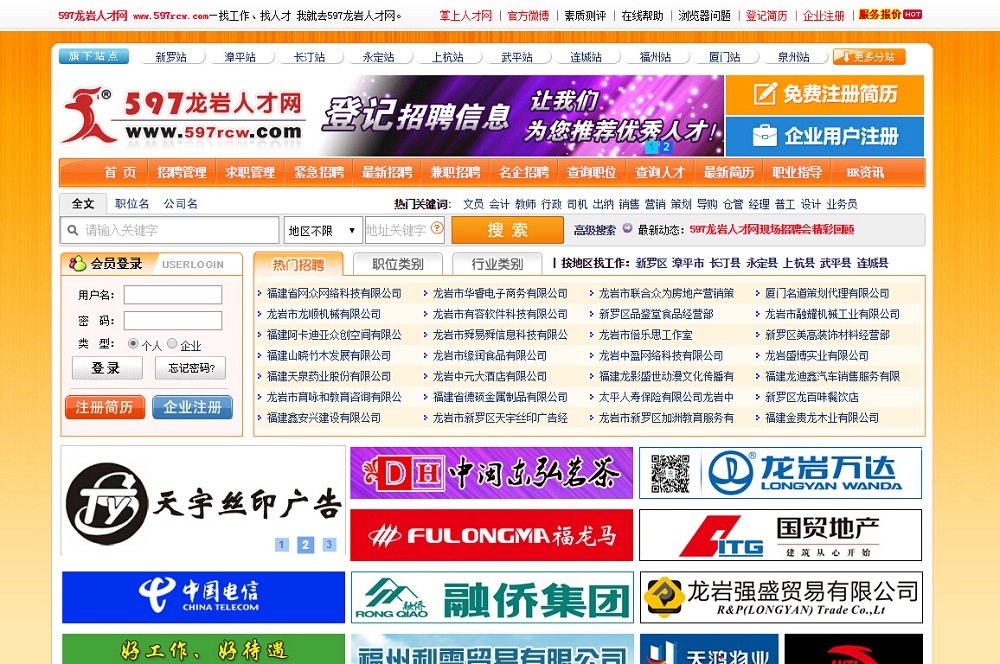Open the 泉州站 sub-site link
Screen dimensions: 1000x664
[x=793, y=57]
